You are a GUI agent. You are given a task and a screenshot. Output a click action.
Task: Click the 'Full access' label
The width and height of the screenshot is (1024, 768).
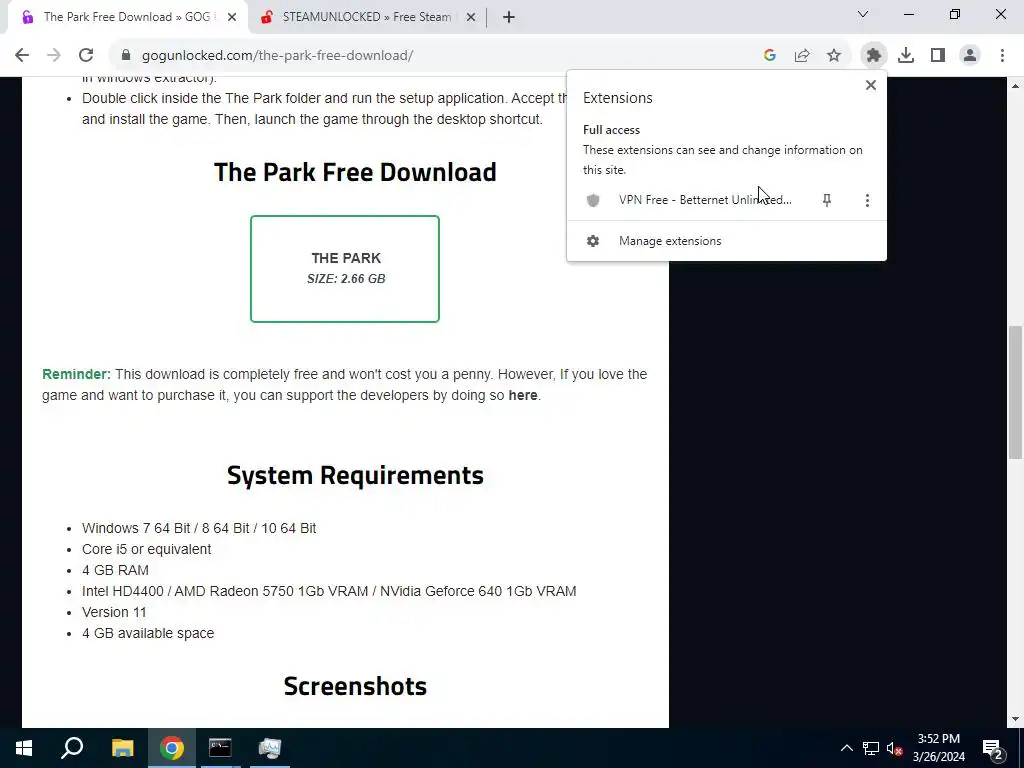611,130
